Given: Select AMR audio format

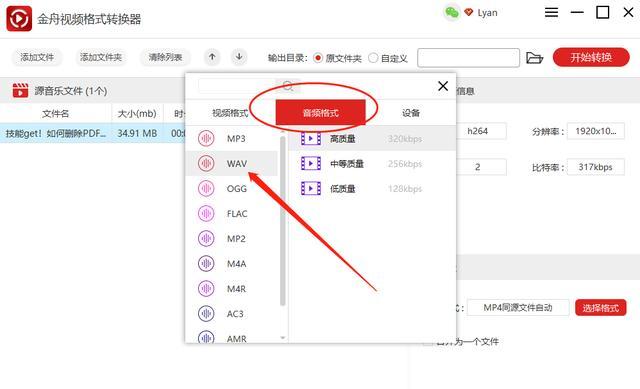Looking at the screenshot, I should click(231, 338).
